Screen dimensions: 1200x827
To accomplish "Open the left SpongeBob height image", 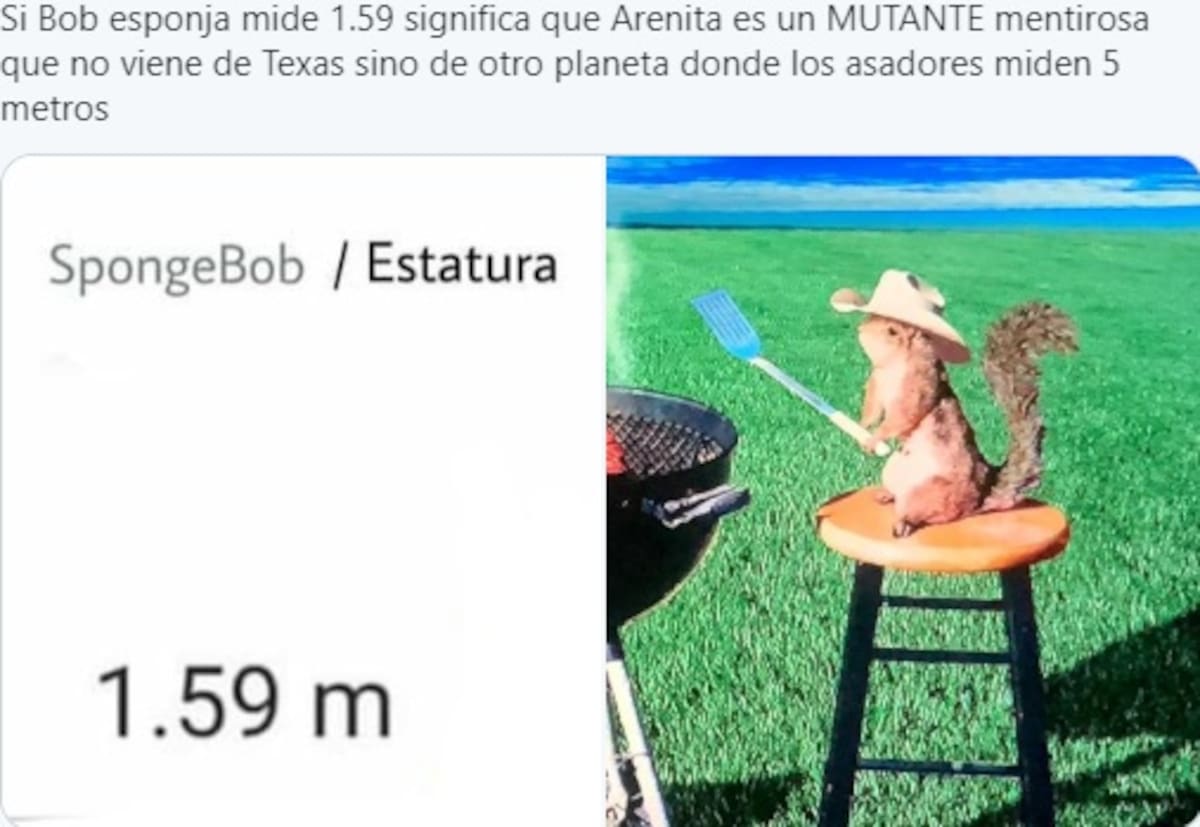I will point(303,490).
